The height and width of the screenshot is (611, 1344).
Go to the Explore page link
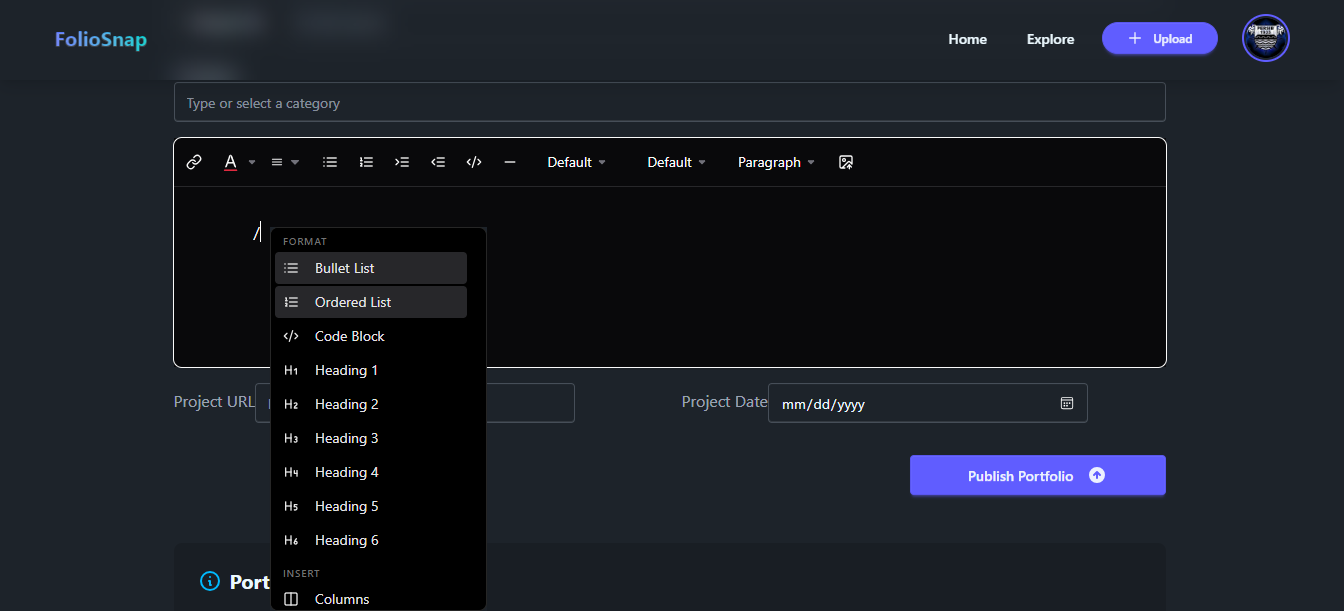pos(1050,39)
